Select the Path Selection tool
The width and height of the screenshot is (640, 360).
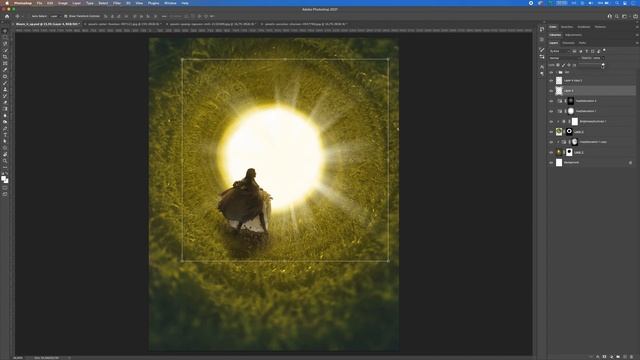coord(5,142)
